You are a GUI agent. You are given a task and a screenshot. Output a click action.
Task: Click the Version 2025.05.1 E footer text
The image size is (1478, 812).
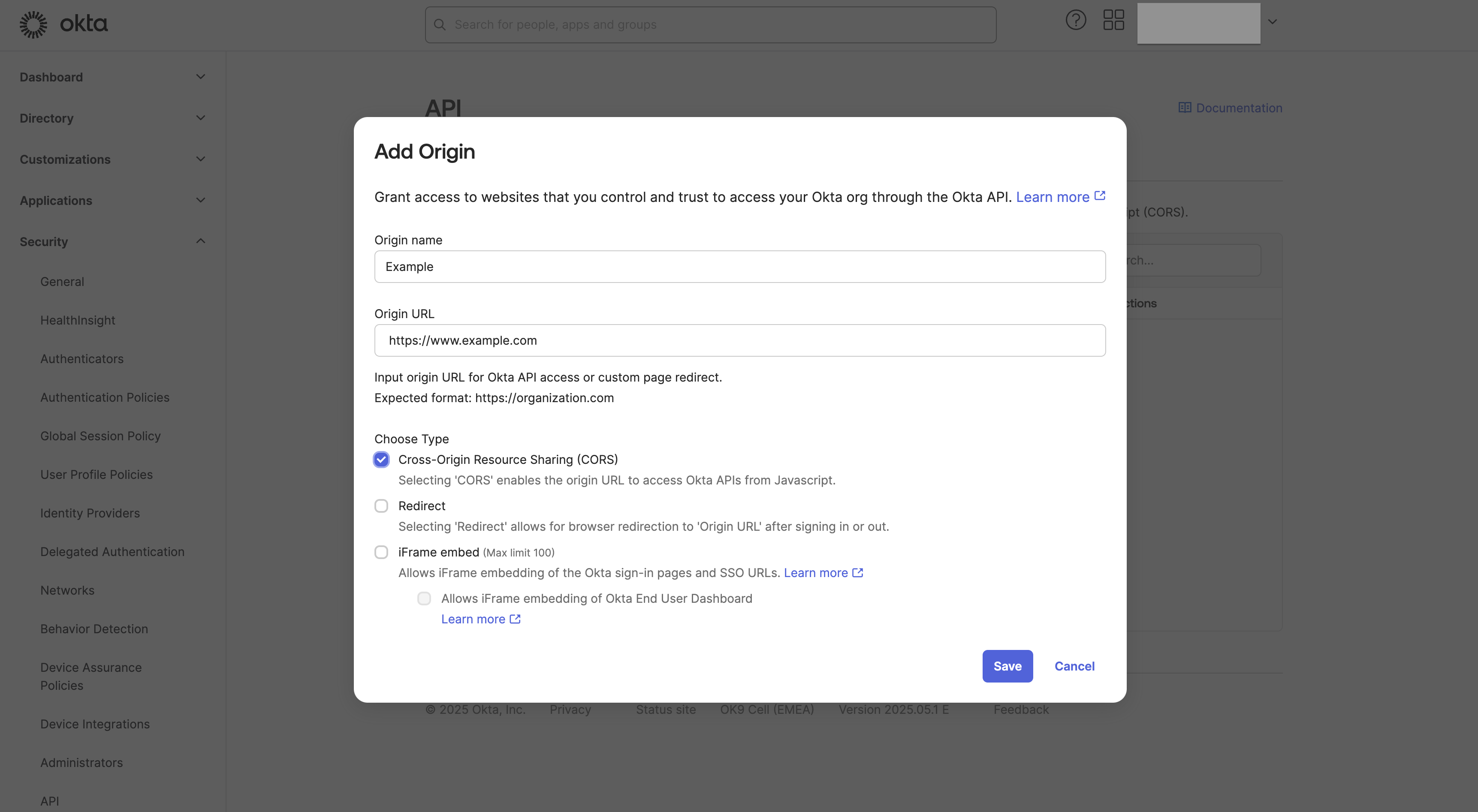coord(893,710)
